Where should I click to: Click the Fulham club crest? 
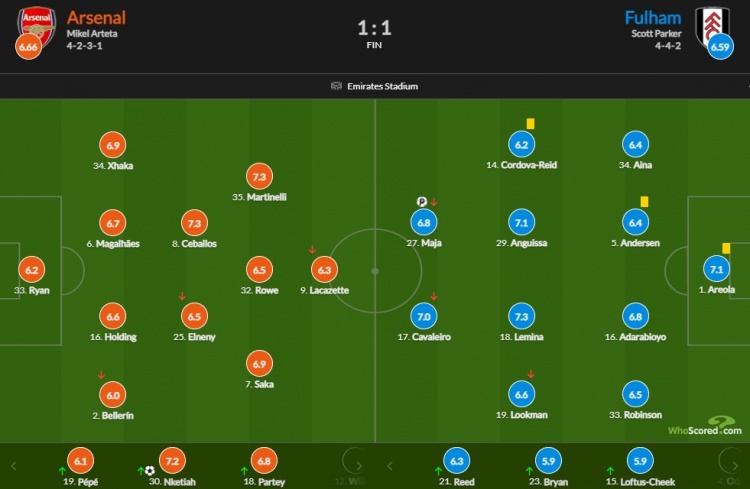(x=712, y=25)
